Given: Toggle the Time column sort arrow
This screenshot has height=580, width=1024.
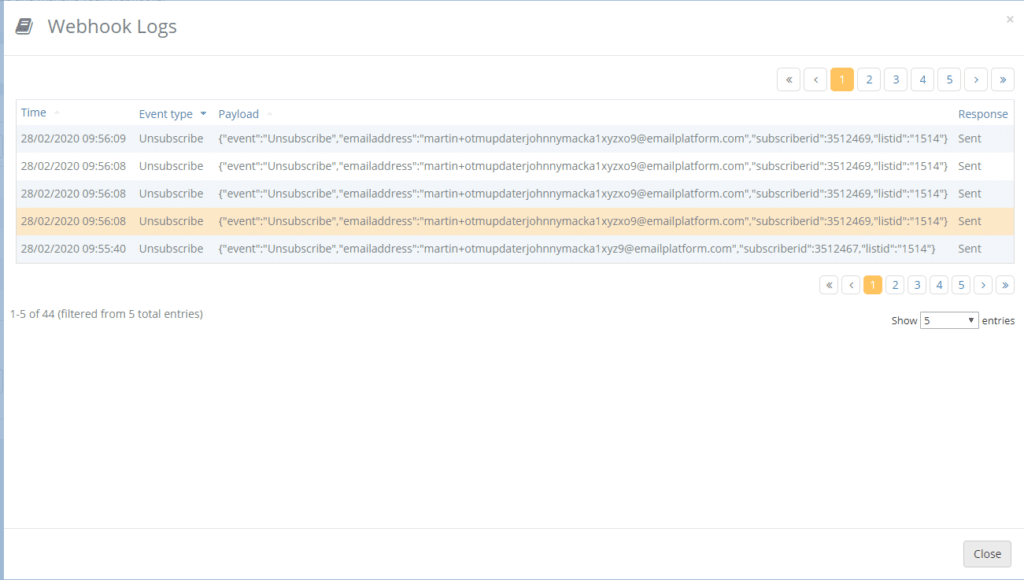Looking at the screenshot, I should pos(57,113).
